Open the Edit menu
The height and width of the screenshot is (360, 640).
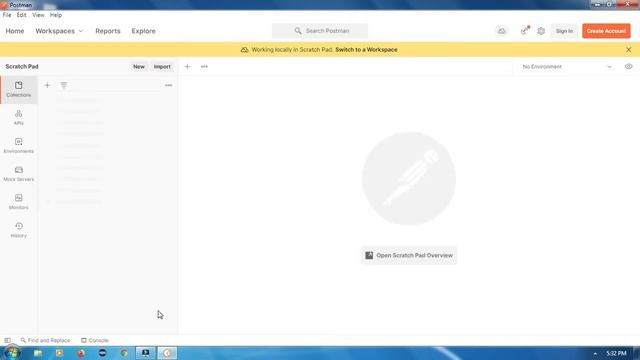(x=22, y=15)
